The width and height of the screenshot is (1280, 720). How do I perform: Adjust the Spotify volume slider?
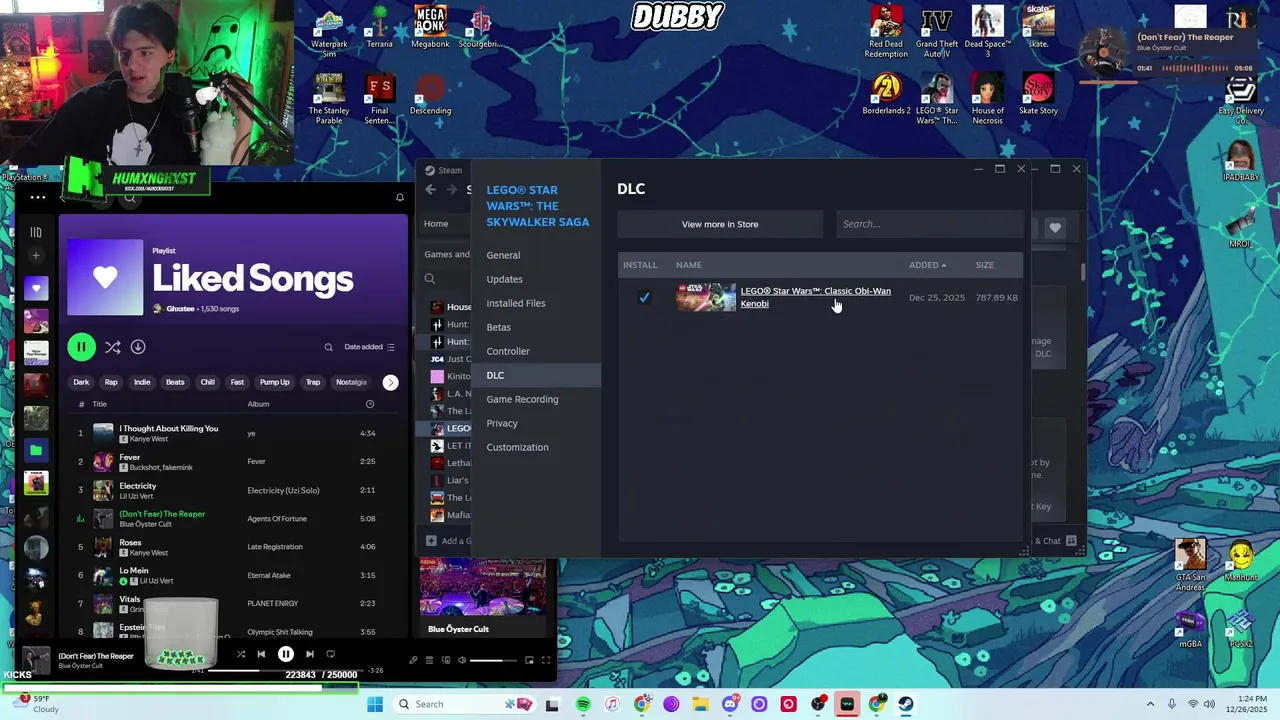point(494,660)
